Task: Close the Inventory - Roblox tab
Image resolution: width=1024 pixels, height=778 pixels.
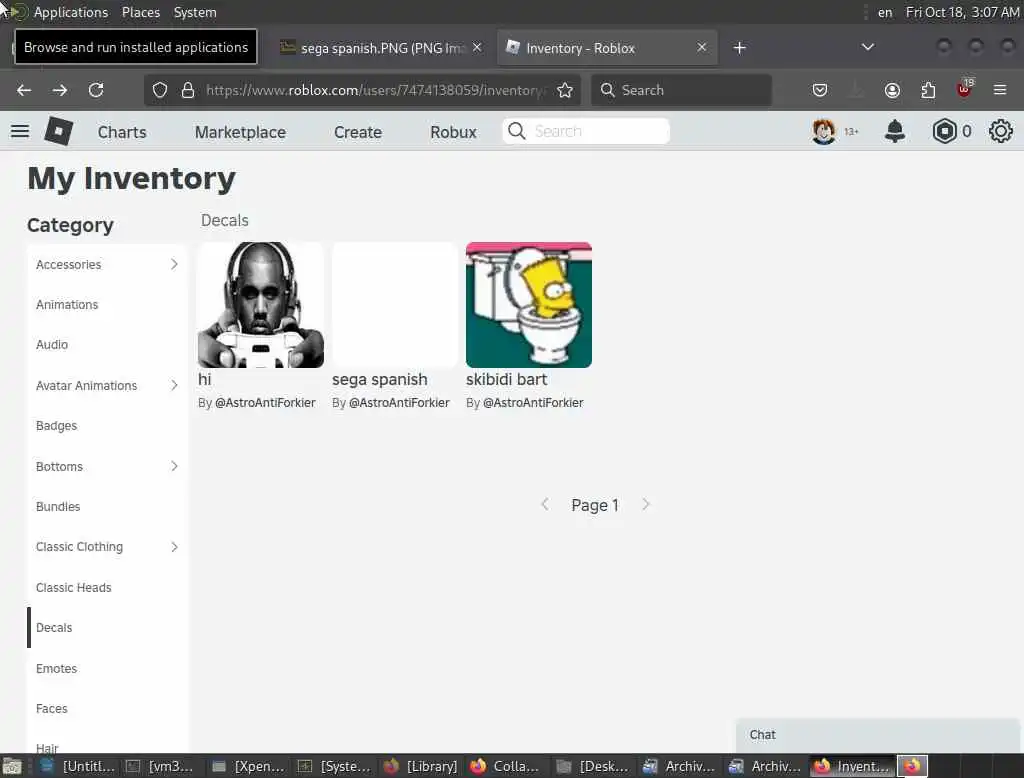Action: click(701, 47)
